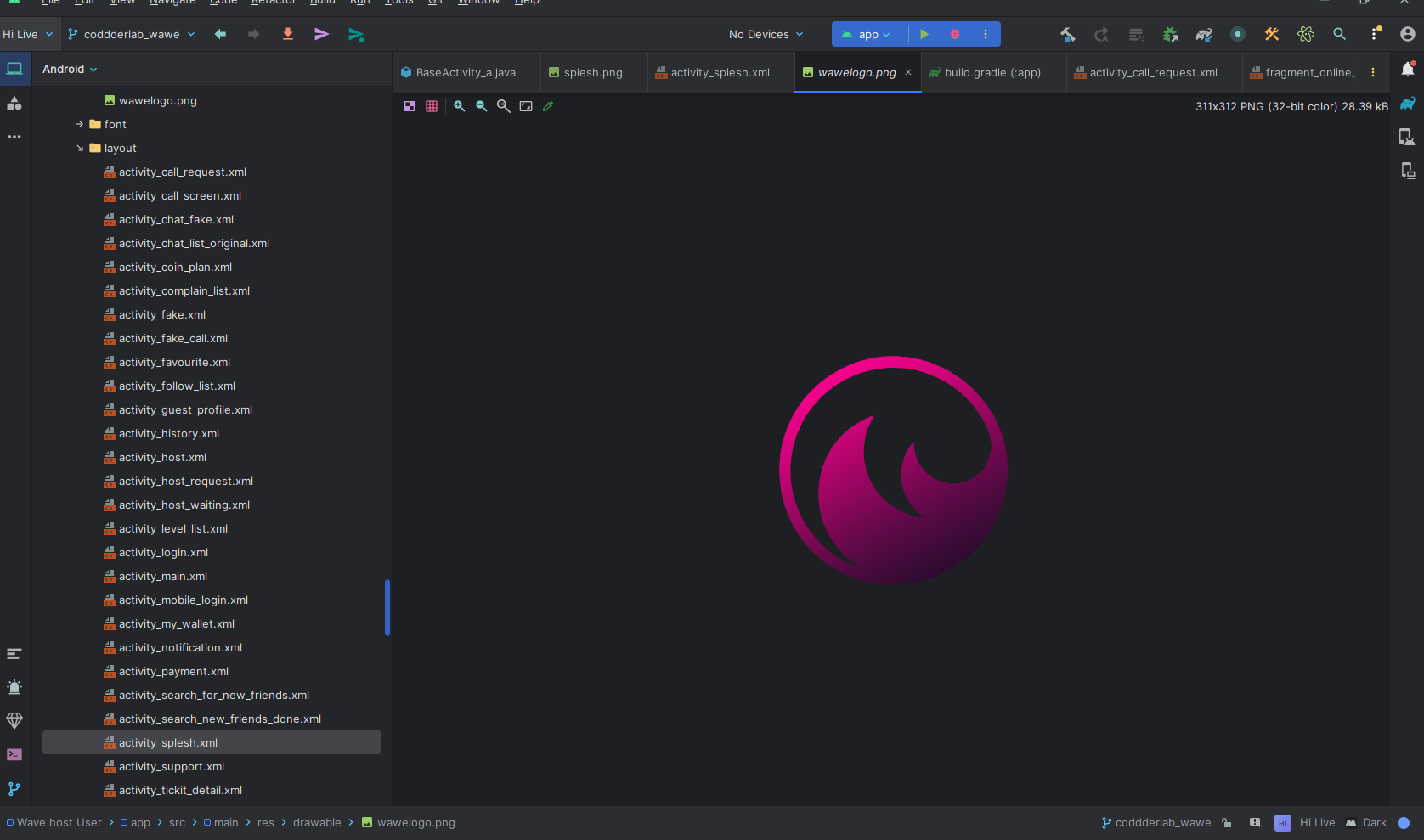Toggle transparency chessboard in image viewer

(x=410, y=106)
